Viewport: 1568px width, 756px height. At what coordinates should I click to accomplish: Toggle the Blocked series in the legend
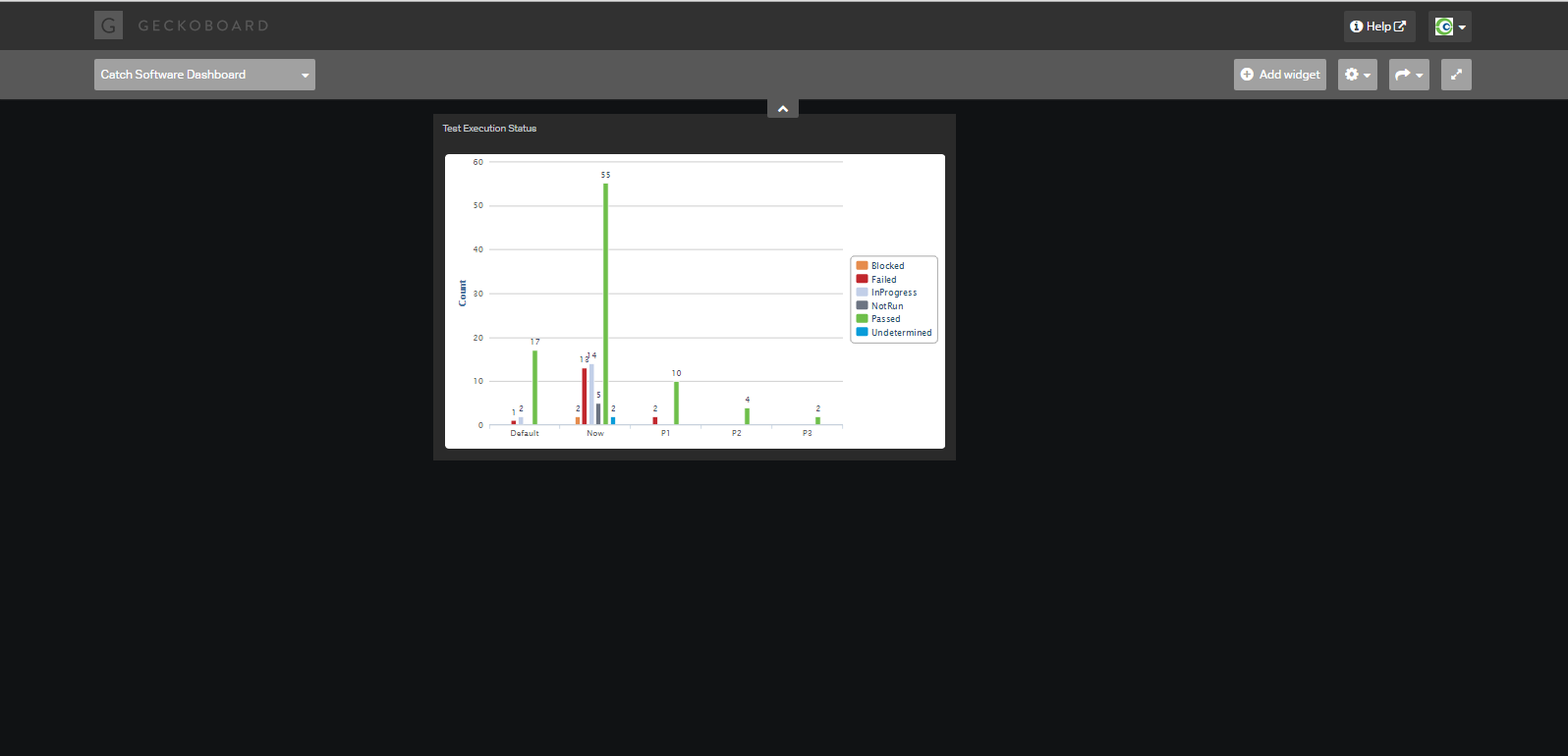coord(887,266)
